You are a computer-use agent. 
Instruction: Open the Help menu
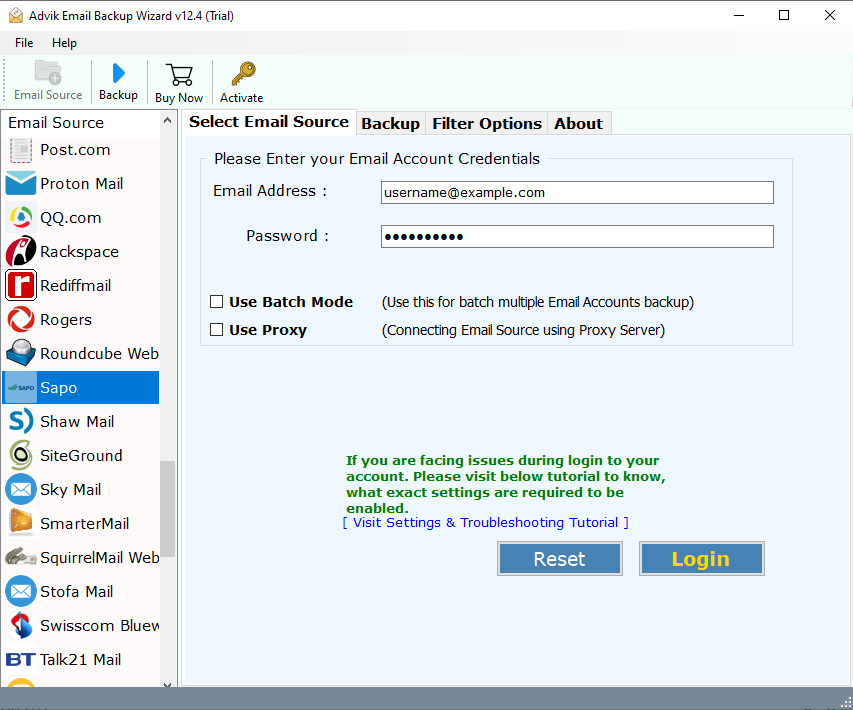coord(64,43)
